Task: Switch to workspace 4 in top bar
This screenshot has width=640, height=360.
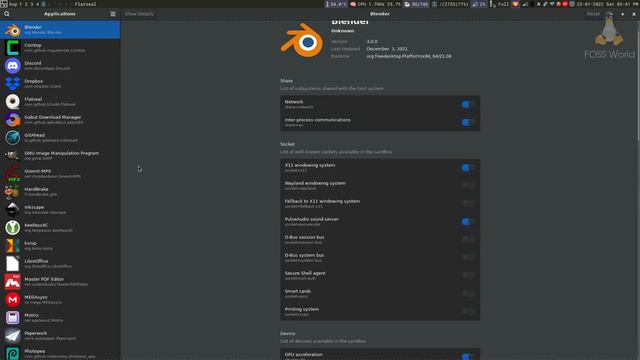Action: tap(38, 4)
